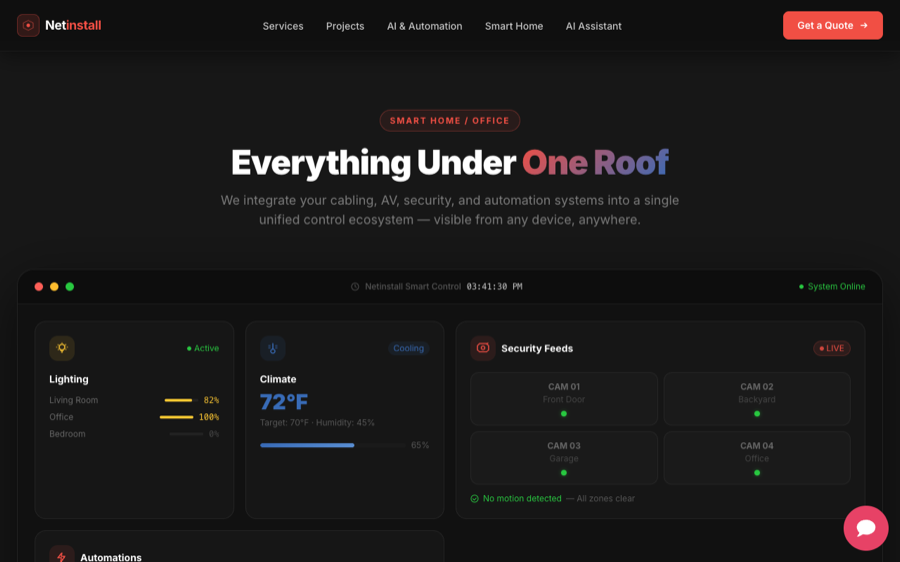
Task: Click the green check icon by No motion detected
Action: pos(475,498)
